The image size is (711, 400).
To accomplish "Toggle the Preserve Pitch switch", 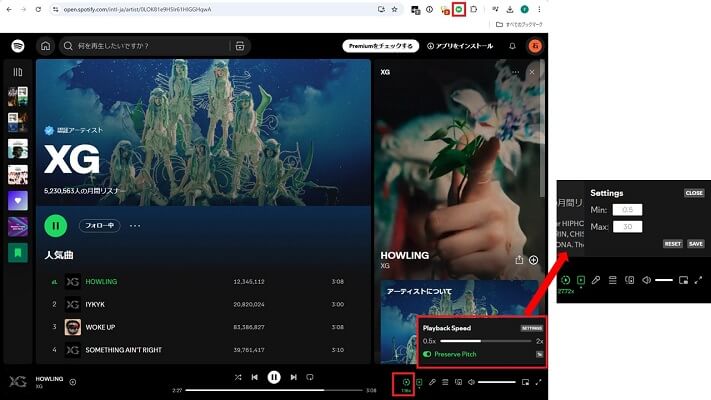I will pyautogui.click(x=427, y=354).
